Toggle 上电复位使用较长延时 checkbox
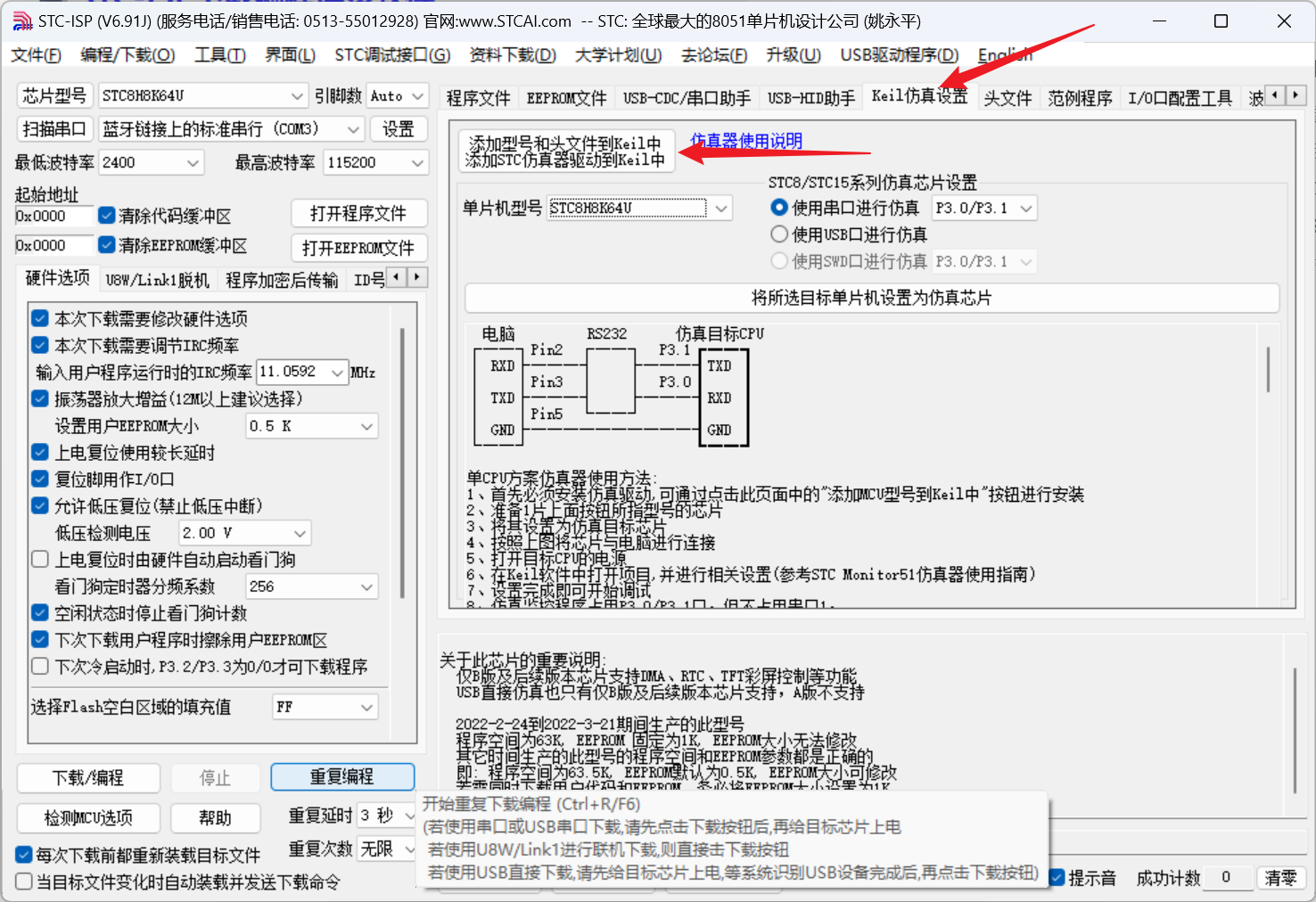Screen dimensions: 1316x902 pos(40,452)
